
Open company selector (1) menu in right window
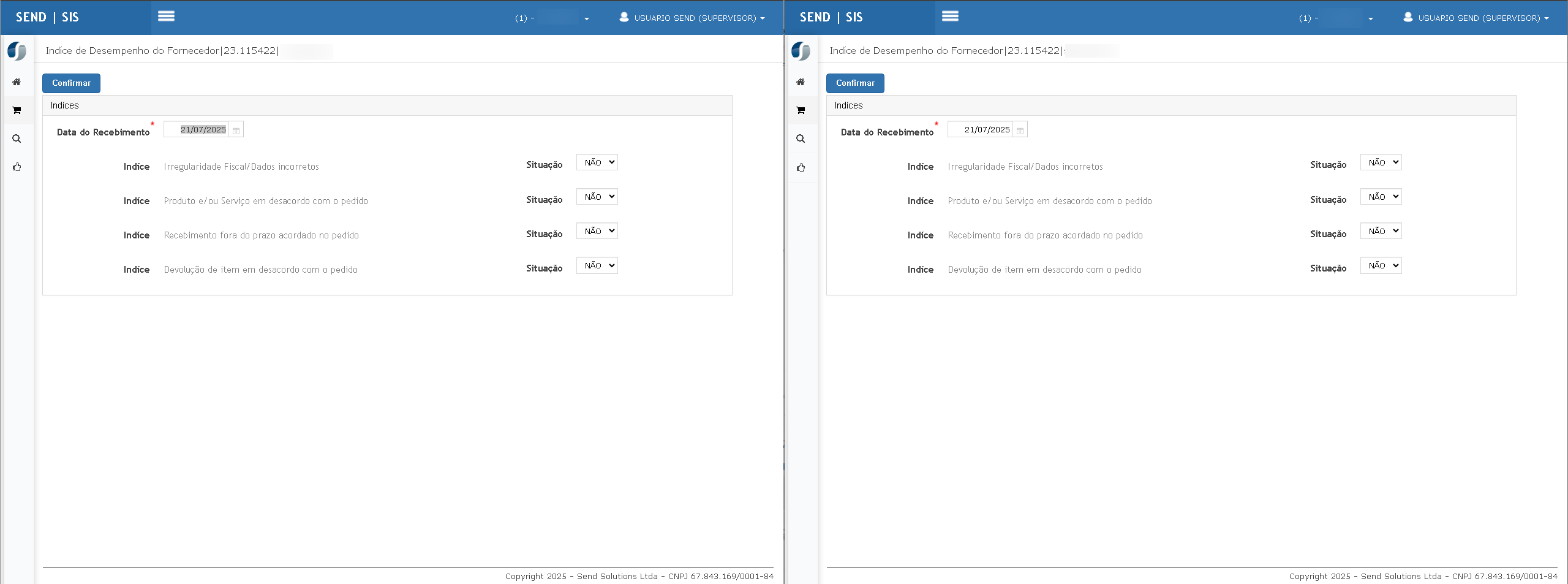(x=1336, y=18)
